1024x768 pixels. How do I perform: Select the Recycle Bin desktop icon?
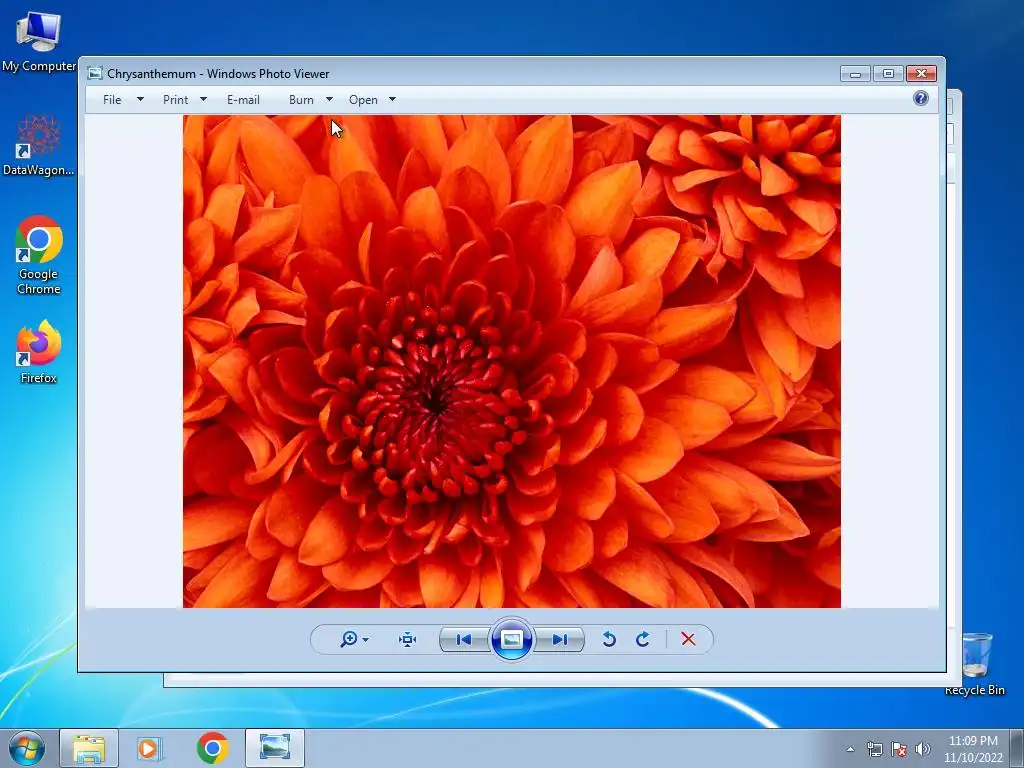[x=975, y=665]
